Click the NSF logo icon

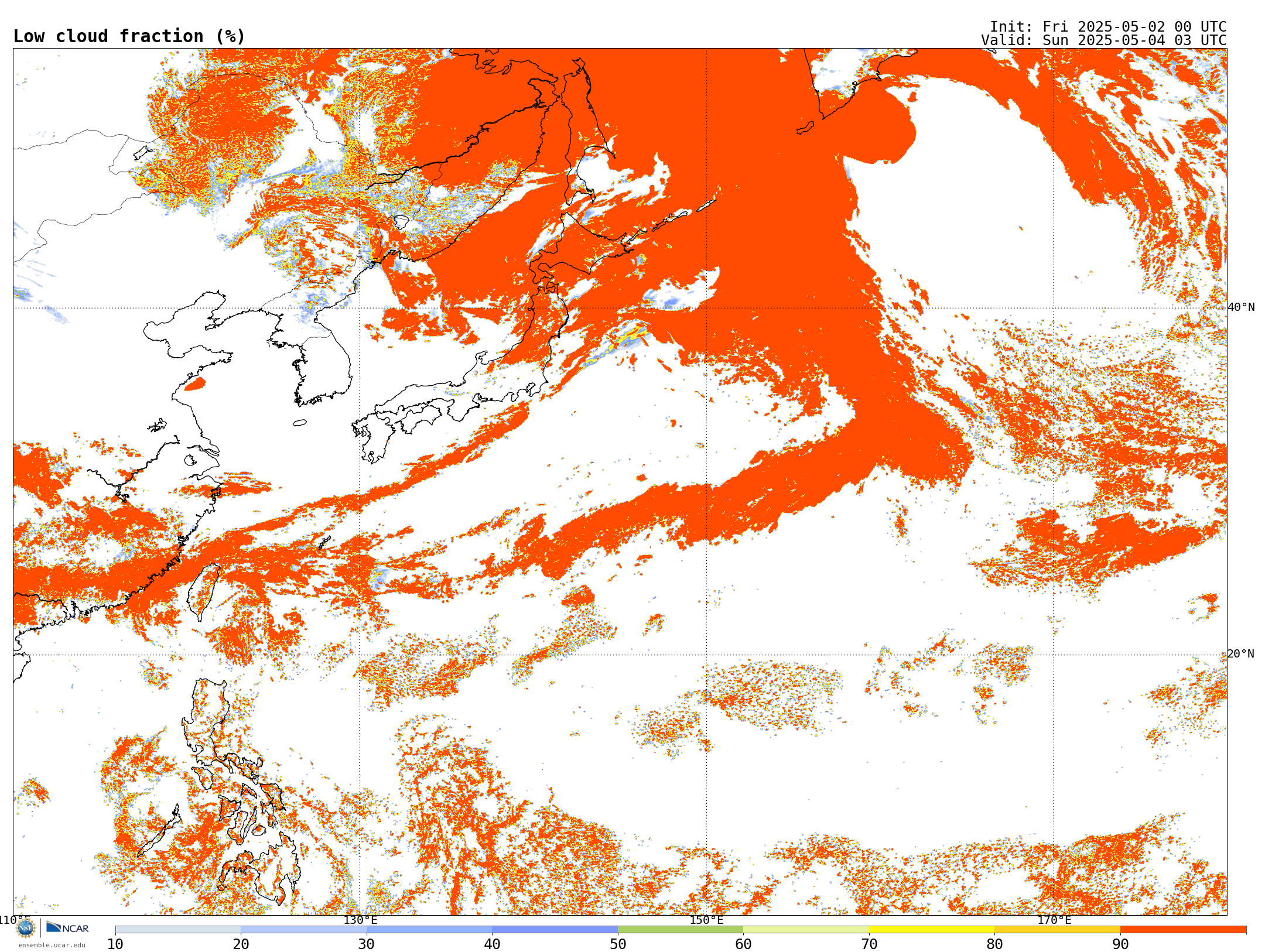point(25,928)
